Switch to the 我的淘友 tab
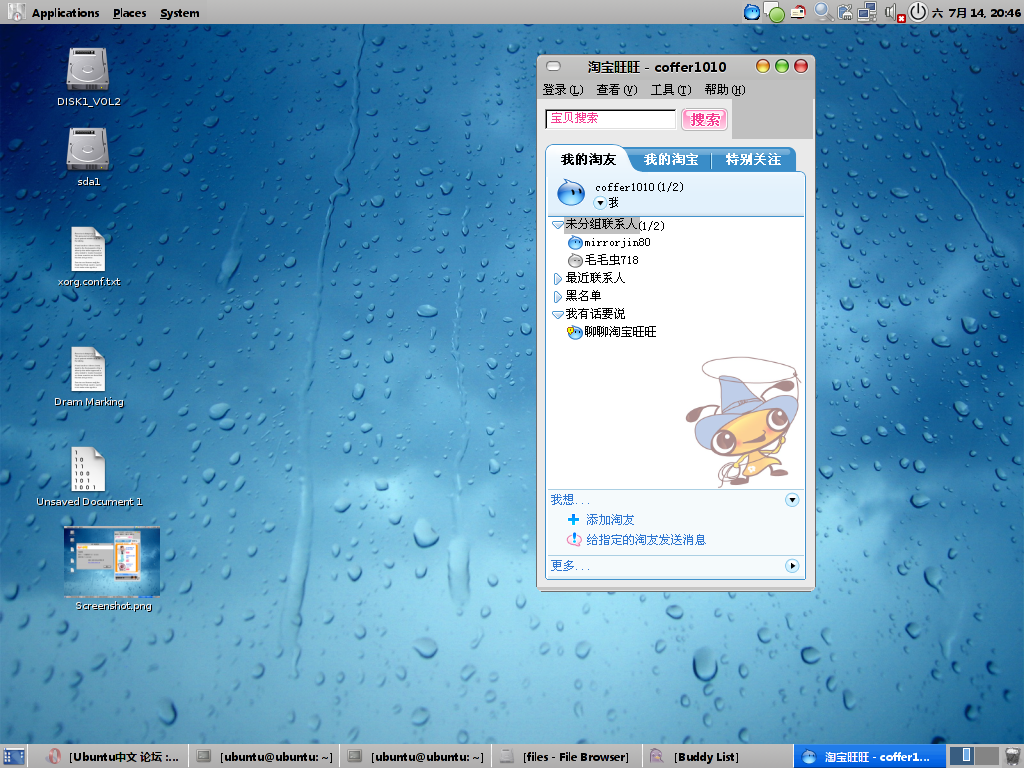 [588, 159]
